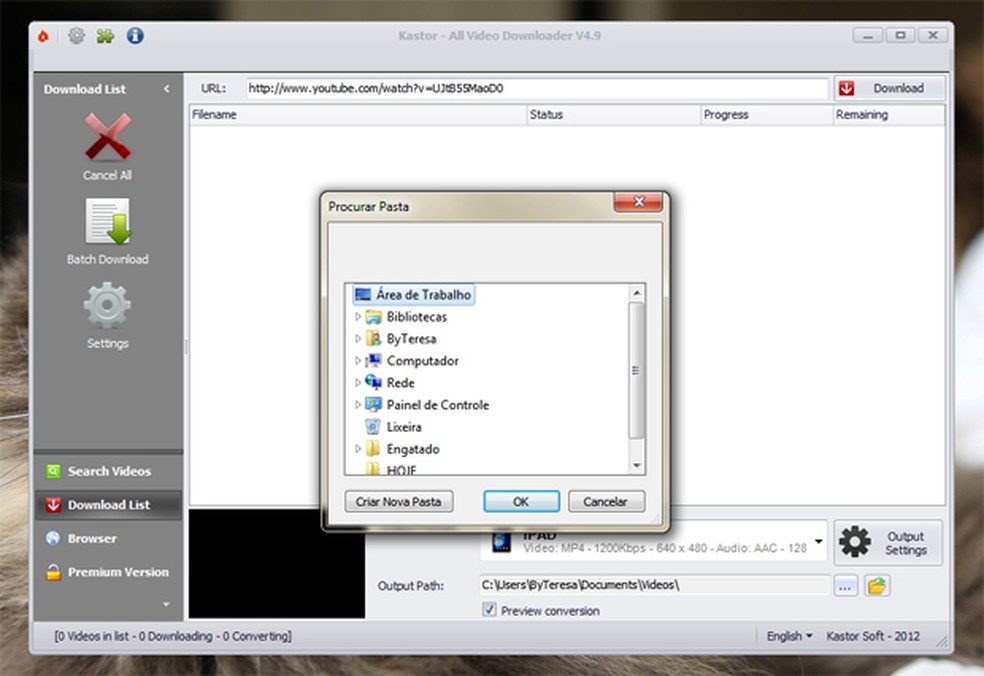Expand the Bibliotecas node
Screen dimensions: 984x676
pyautogui.click(x=358, y=317)
